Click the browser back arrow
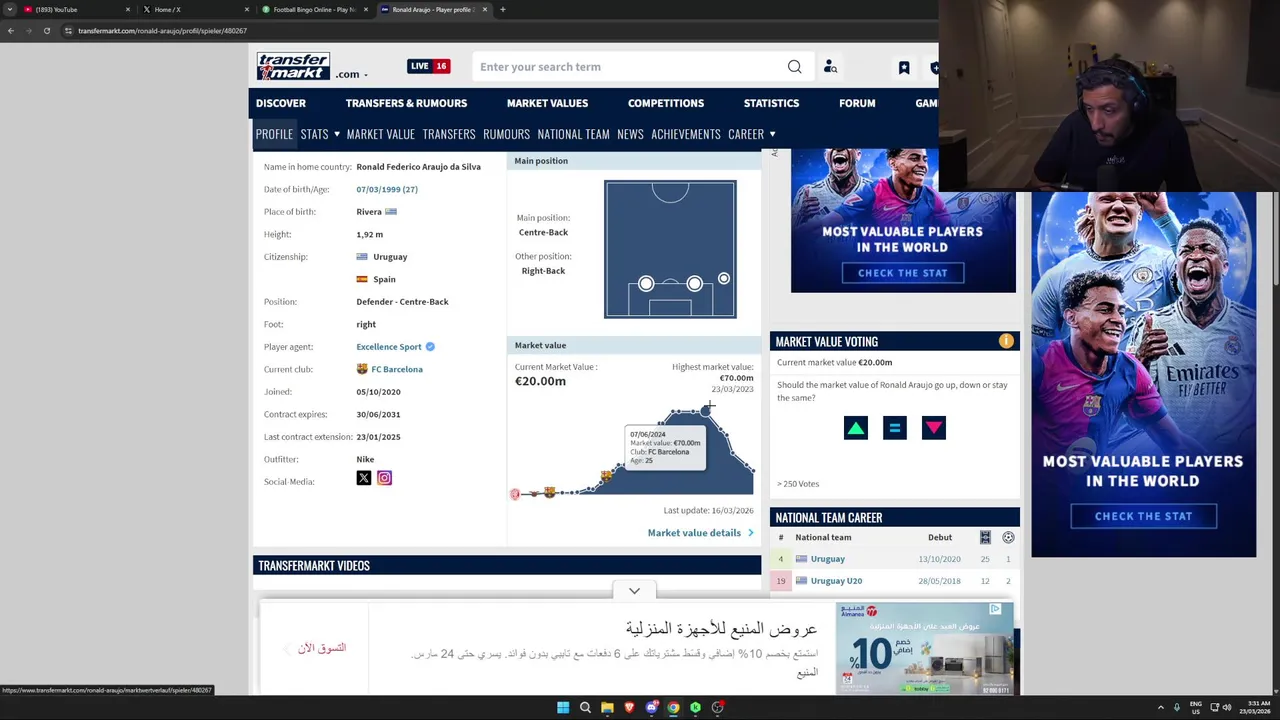Image resolution: width=1280 pixels, height=720 pixels. 11,31
